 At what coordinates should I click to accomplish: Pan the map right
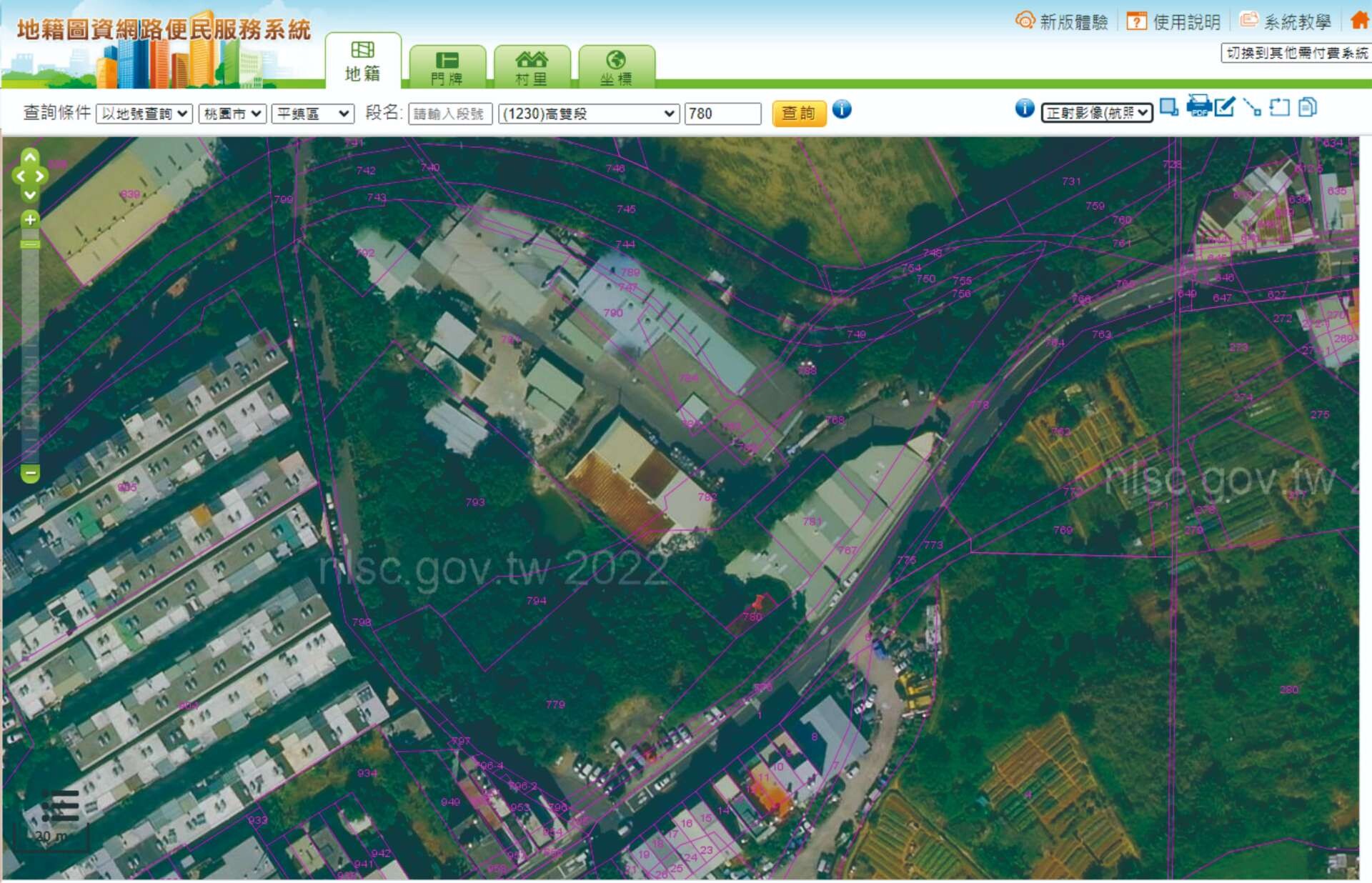[x=40, y=176]
